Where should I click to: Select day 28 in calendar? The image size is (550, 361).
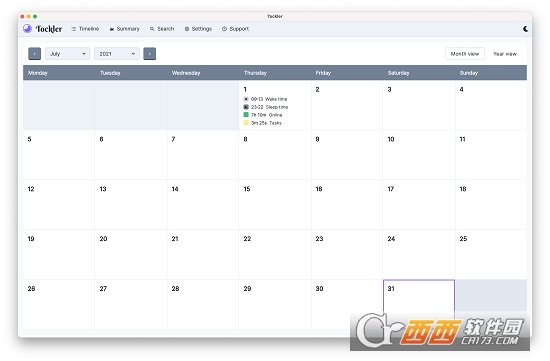(203, 305)
